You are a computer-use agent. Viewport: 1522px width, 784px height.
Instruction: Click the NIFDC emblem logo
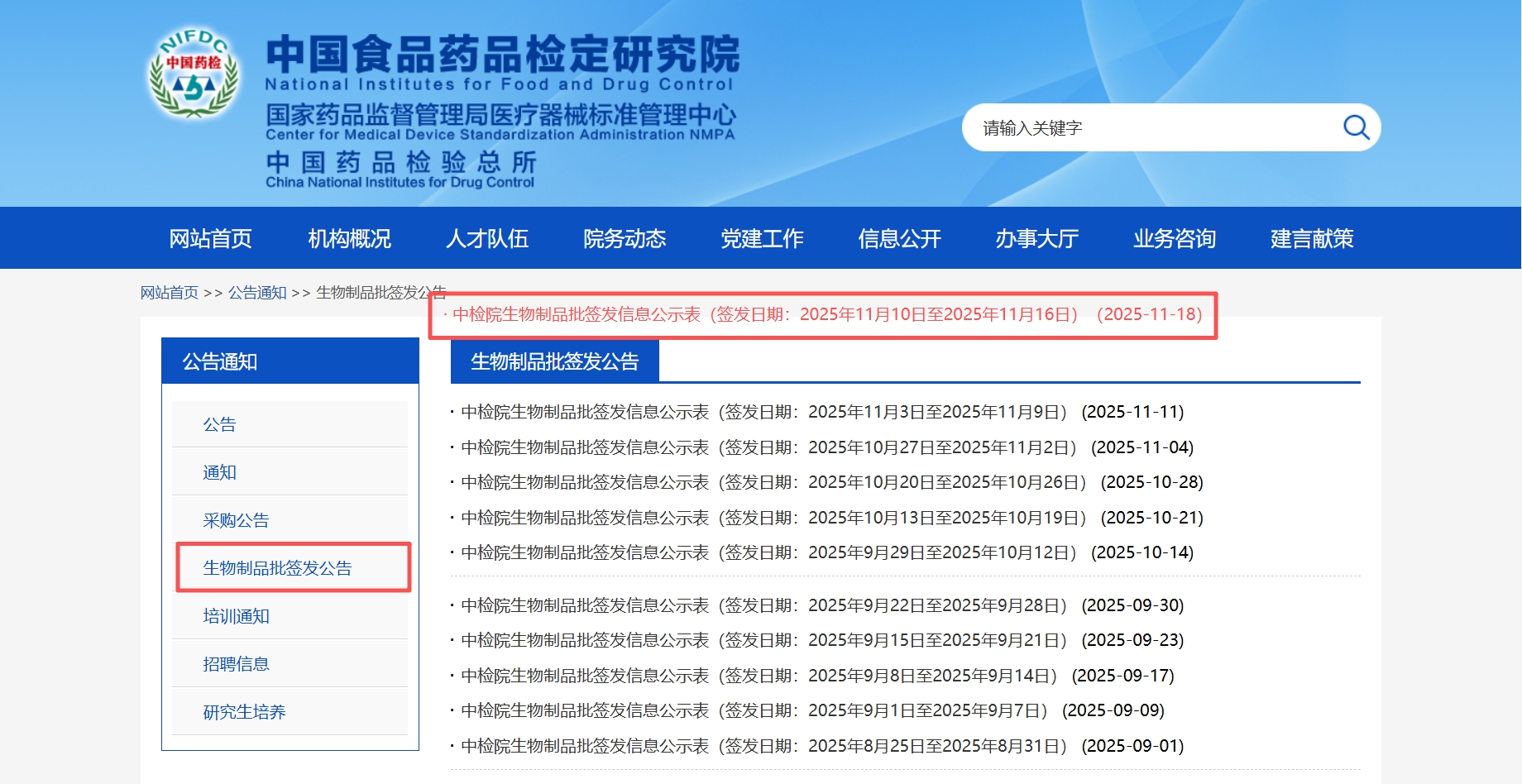pyautogui.click(x=194, y=73)
